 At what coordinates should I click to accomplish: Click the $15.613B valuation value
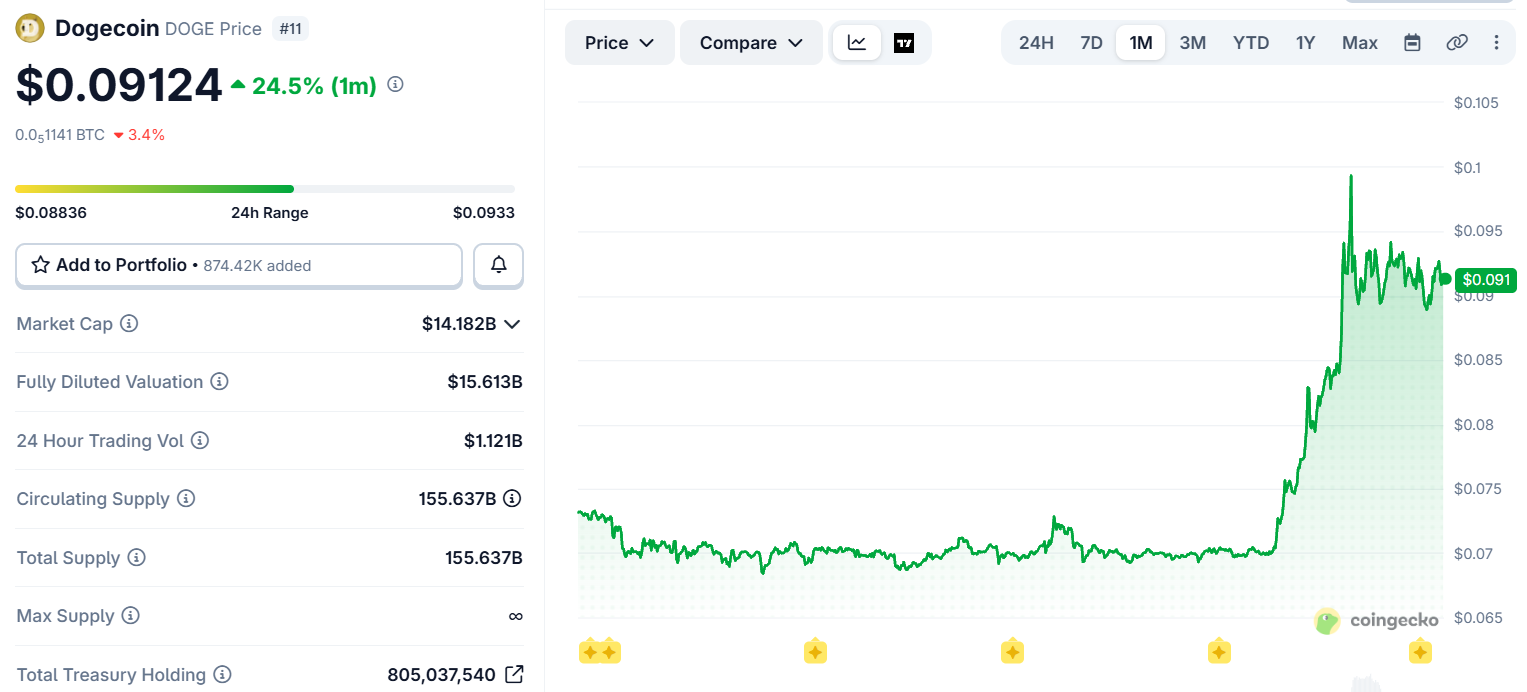click(485, 382)
